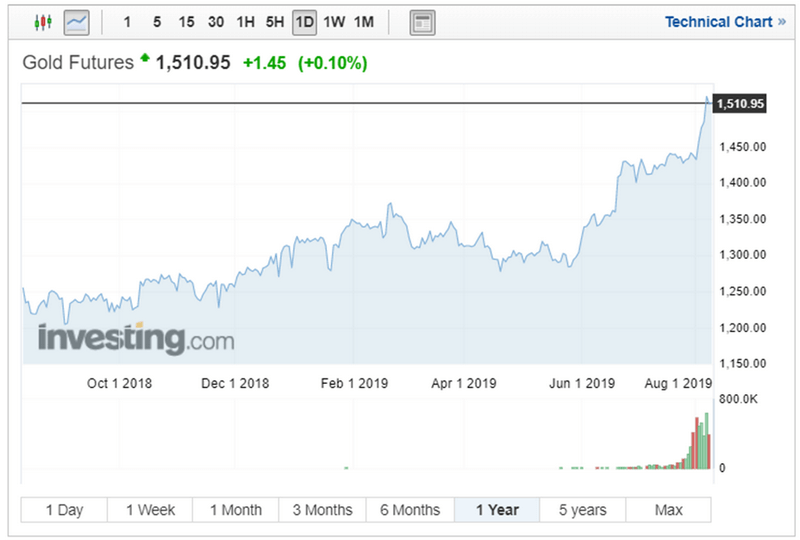Viewport: 800px width, 540px height.
Task: Select the area line chart icon
Action: (x=76, y=21)
